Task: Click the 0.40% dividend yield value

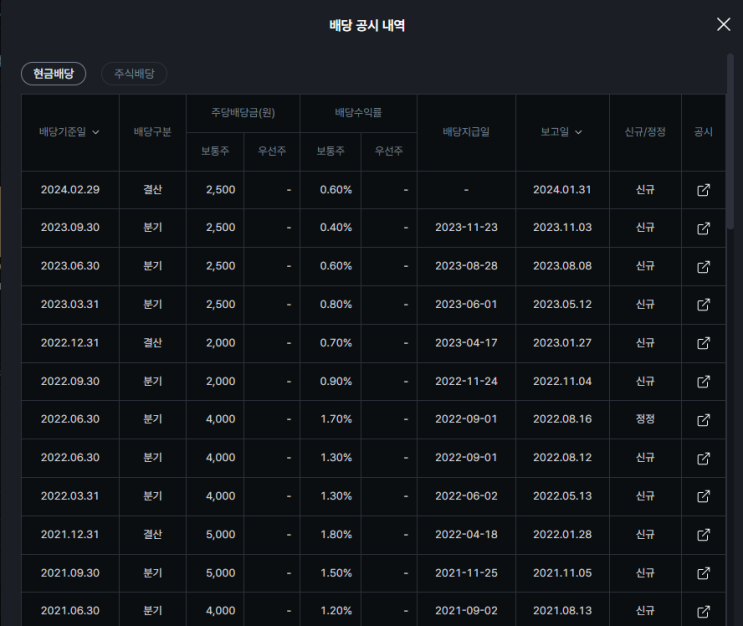Action: [336, 227]
